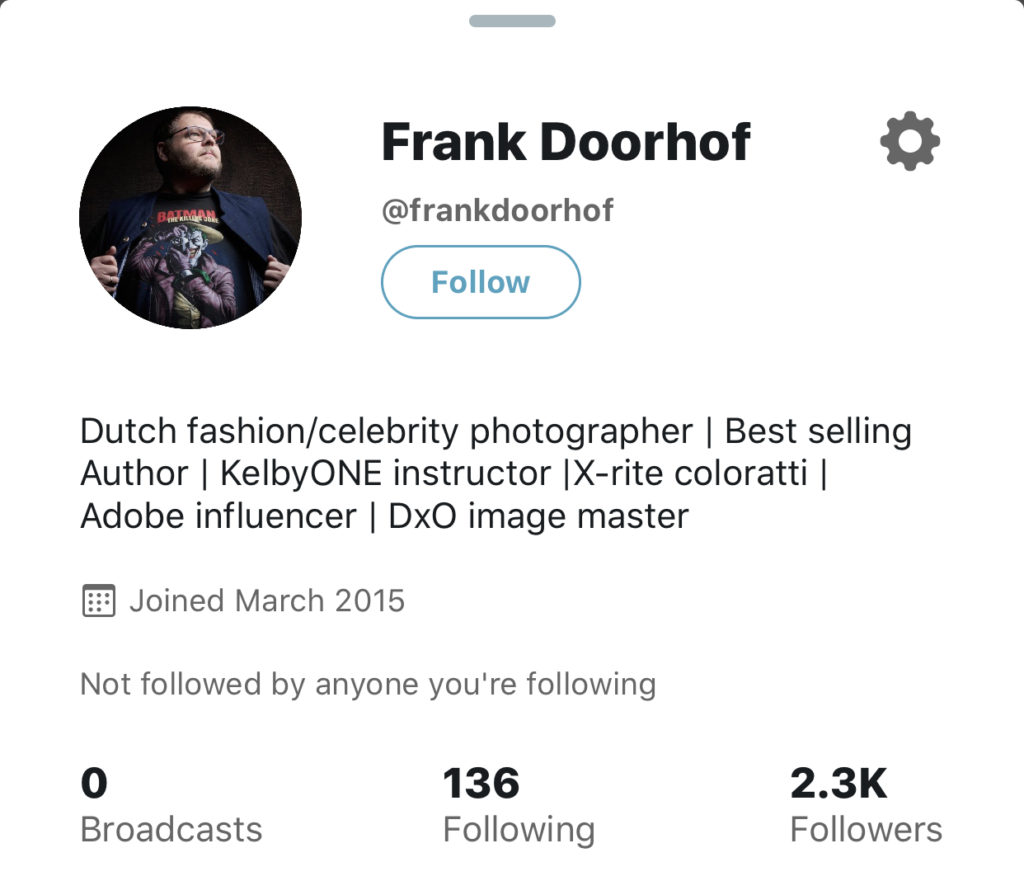Click the Broadcasts label
The image size is (1024, 895).
pyautogui.click(x=171, y=830)
